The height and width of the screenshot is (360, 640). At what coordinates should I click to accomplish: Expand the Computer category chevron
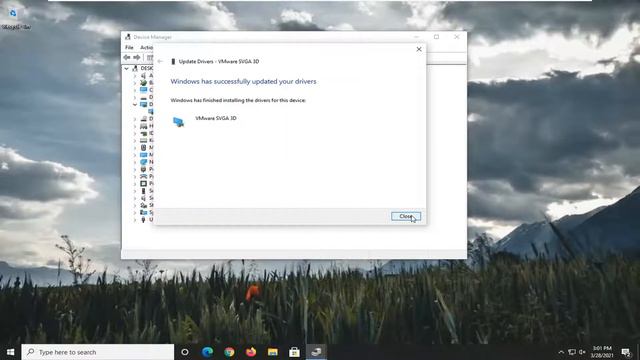[135, 90]
